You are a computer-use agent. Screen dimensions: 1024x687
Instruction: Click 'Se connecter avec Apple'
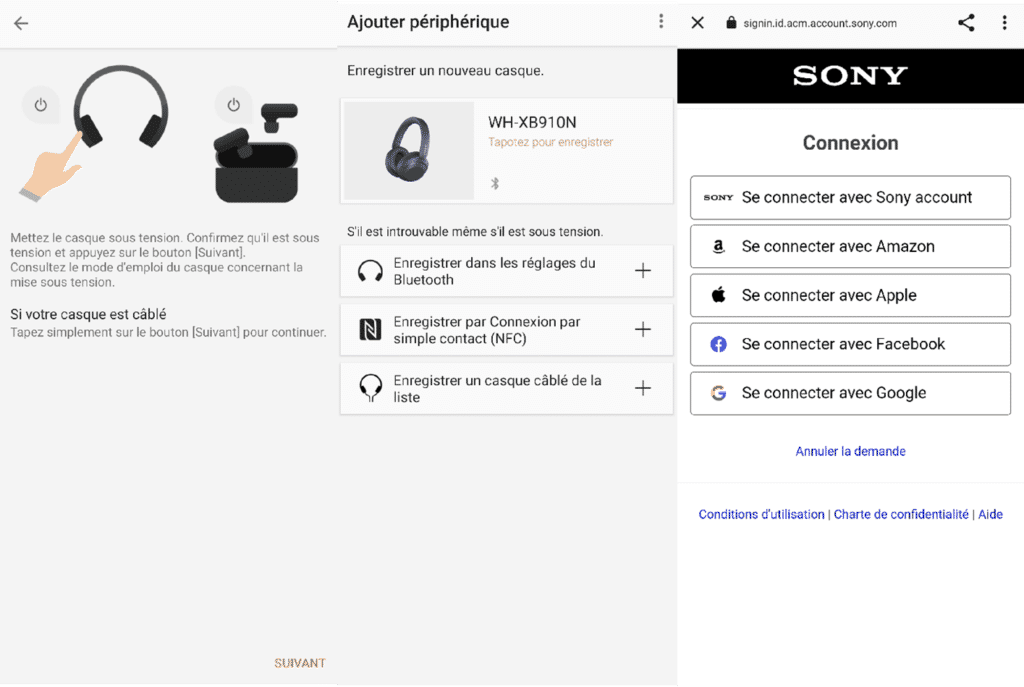pyautogui.click(x=850, y=295)
